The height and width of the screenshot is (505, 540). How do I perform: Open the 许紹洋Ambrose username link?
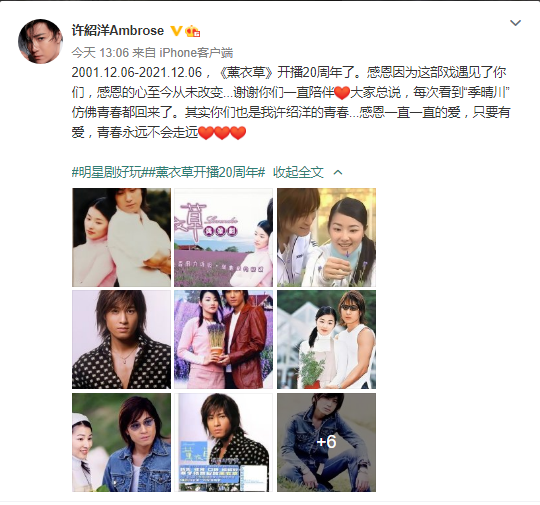[117, 31]
